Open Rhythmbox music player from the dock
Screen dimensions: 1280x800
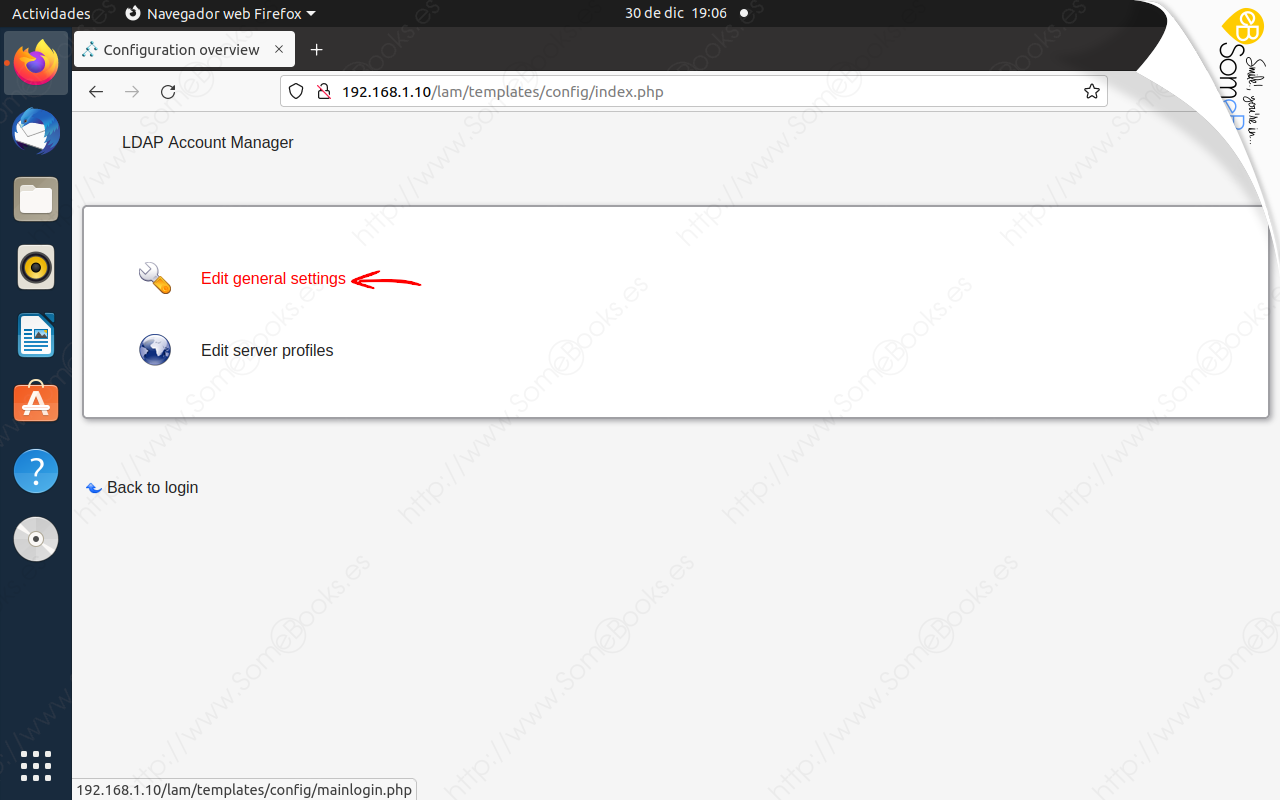(x=36, y=267)
